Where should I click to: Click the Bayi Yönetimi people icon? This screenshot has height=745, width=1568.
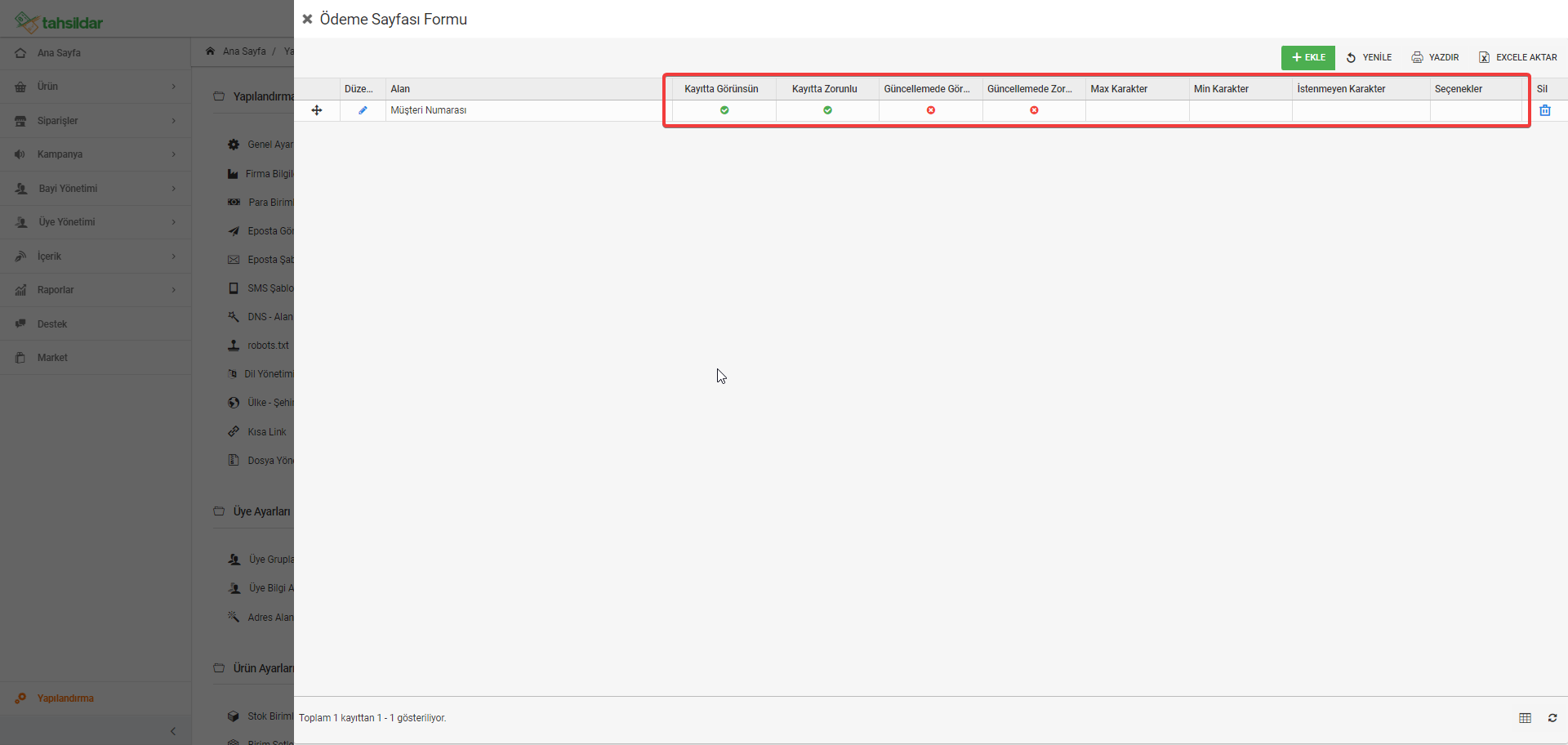(x=21, y=189)
